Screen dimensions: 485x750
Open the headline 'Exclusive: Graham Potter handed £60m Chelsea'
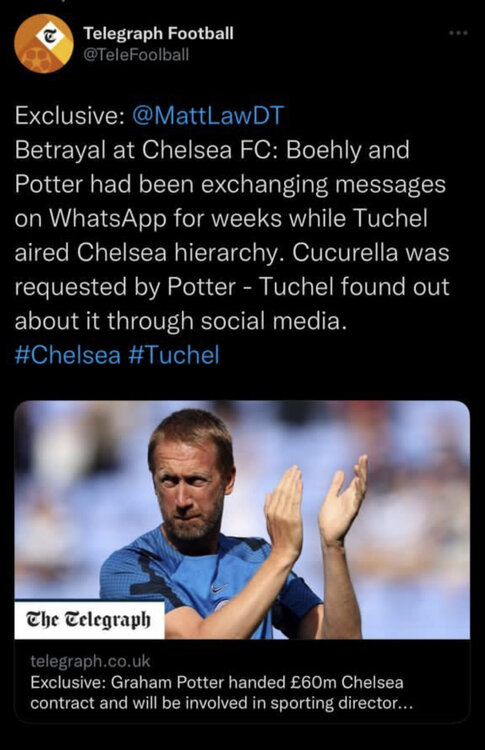[217, 682]
